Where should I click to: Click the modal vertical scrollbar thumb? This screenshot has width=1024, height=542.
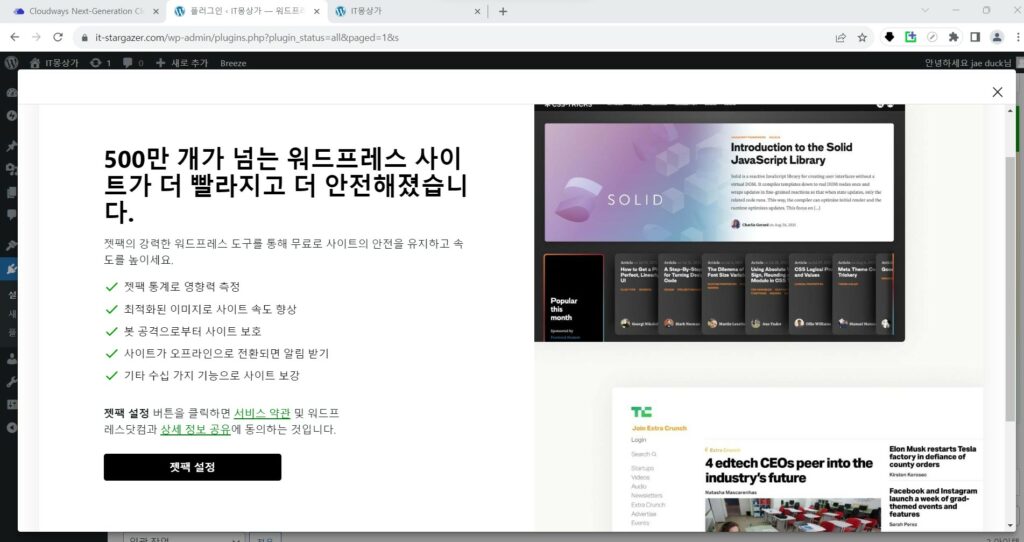1010,287
